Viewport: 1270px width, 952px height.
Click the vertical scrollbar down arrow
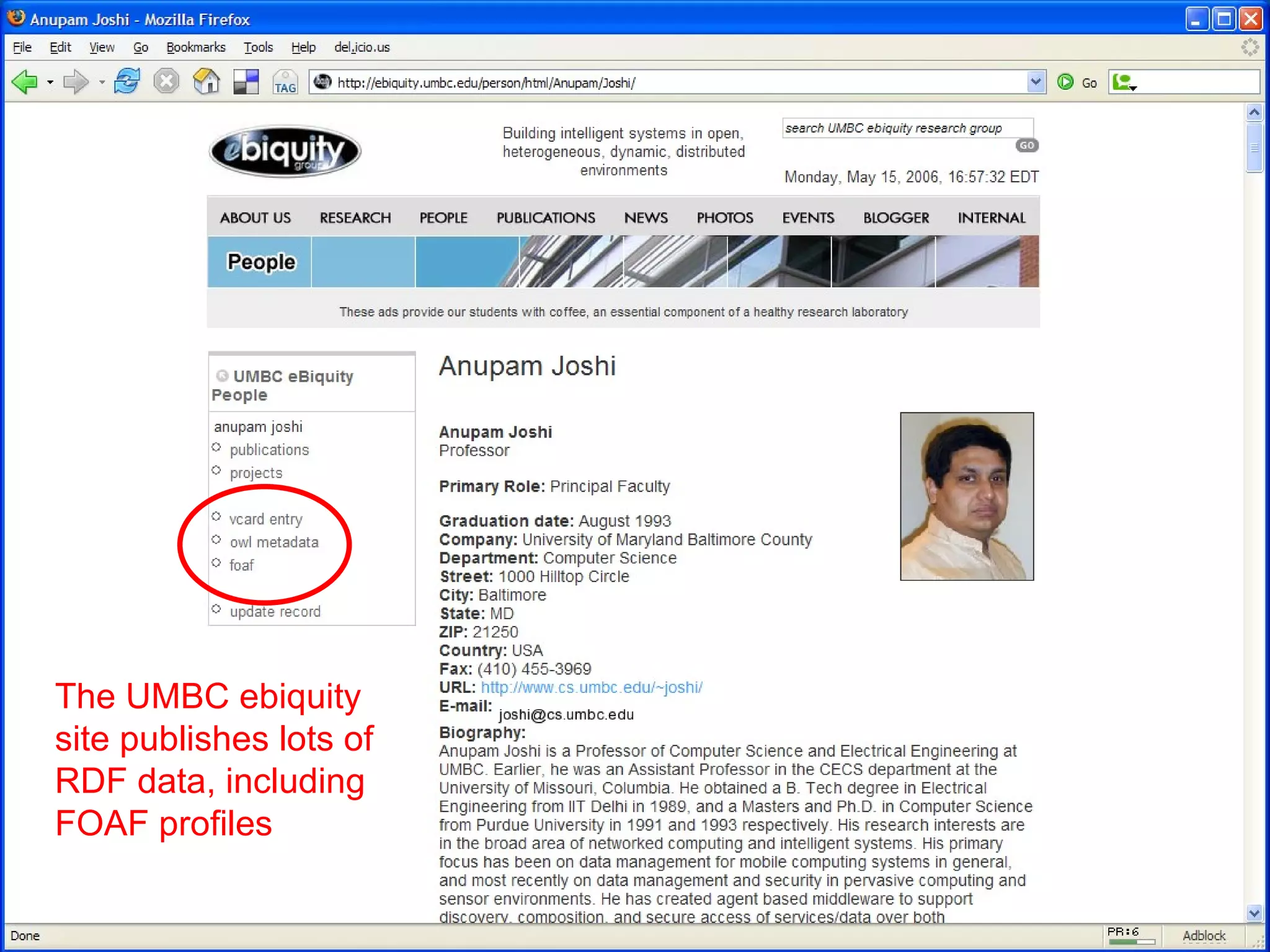(x=1254, y=913)
